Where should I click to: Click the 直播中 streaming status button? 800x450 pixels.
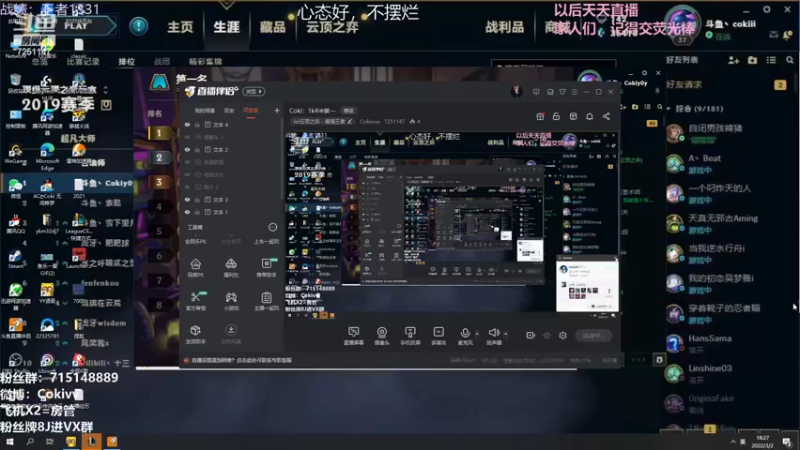(x=593, y=335)
